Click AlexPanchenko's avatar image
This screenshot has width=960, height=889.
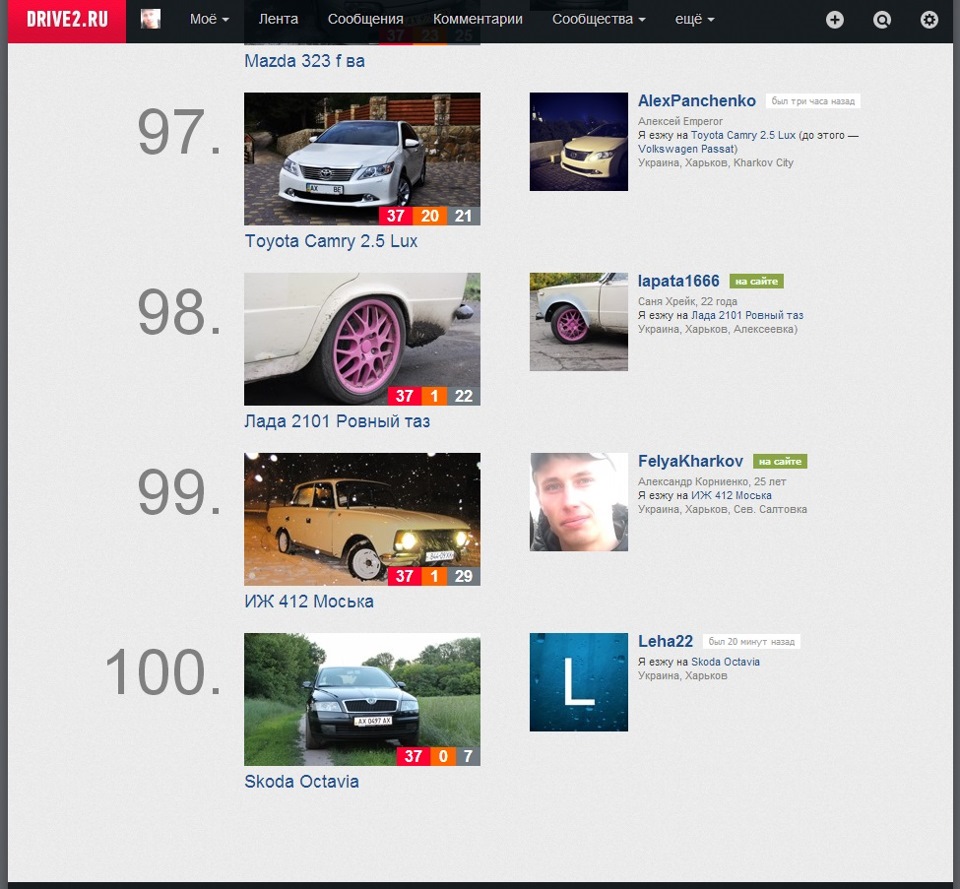tap(579, 141)
